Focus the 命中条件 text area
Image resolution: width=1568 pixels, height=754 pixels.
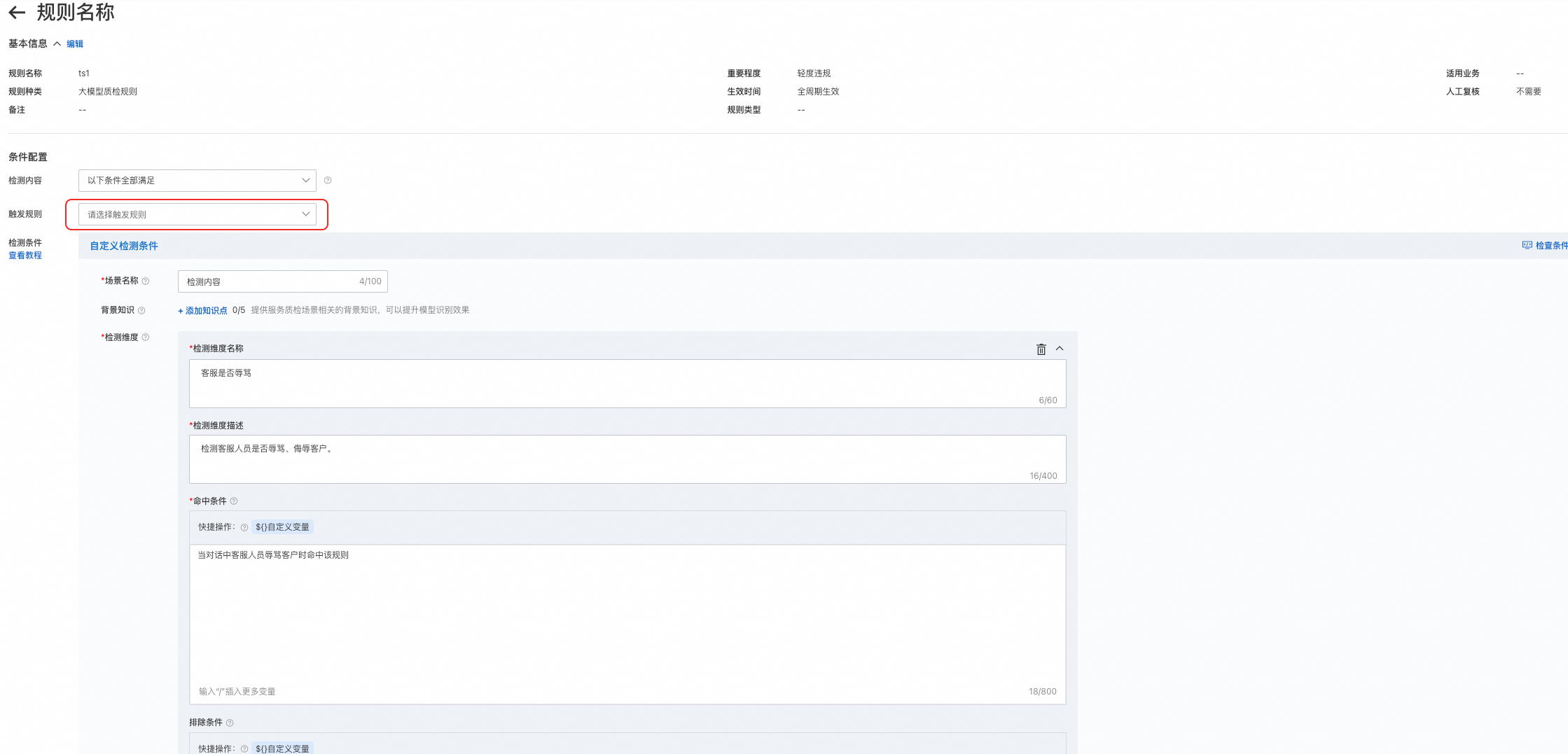[627, 624]
